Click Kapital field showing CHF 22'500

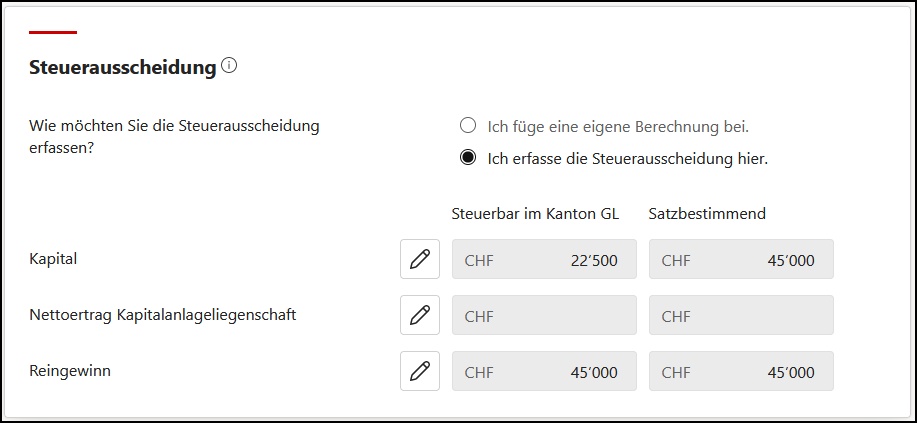[544, 259]
